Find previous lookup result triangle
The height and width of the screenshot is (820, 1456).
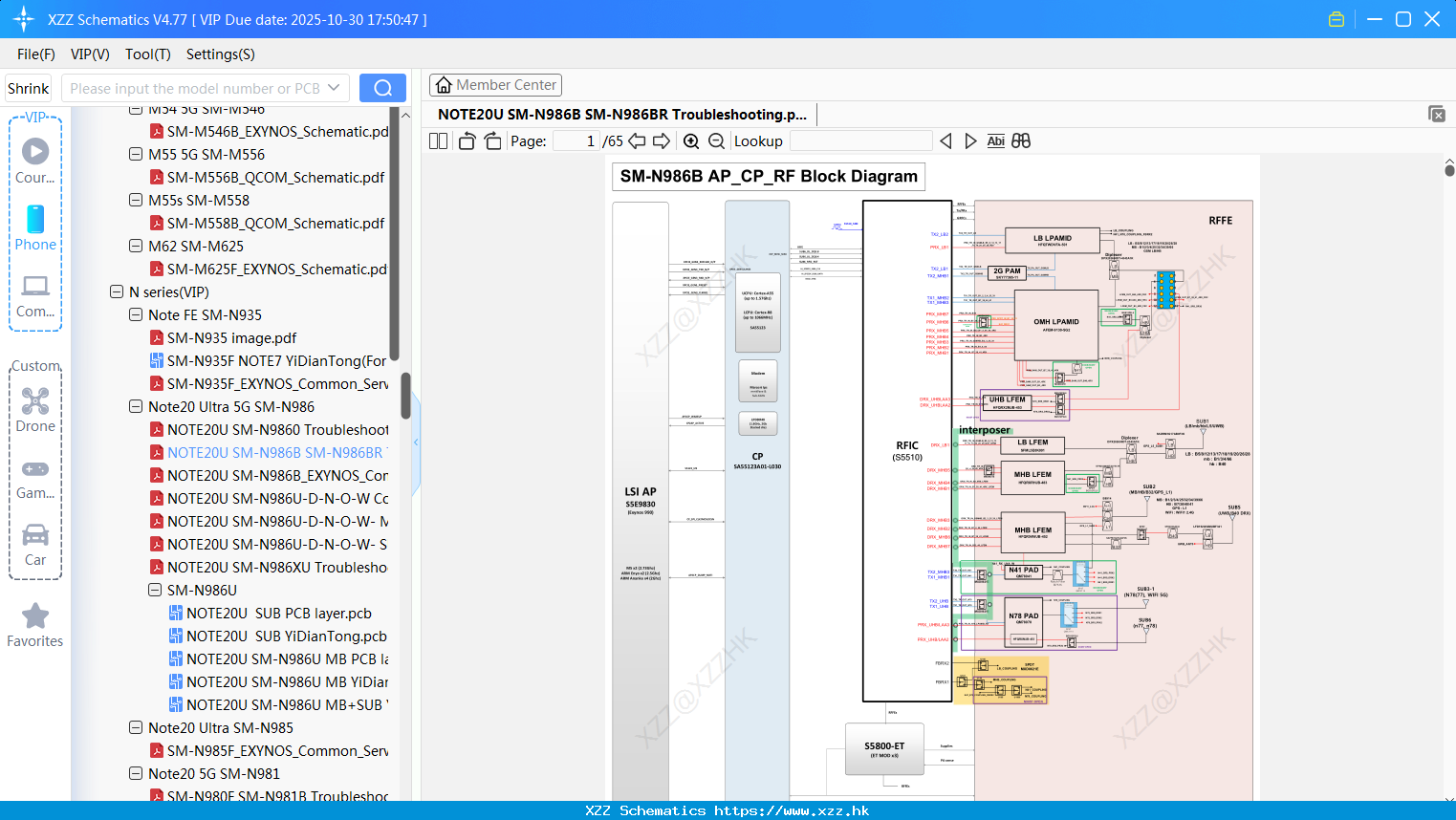point(945,140)
